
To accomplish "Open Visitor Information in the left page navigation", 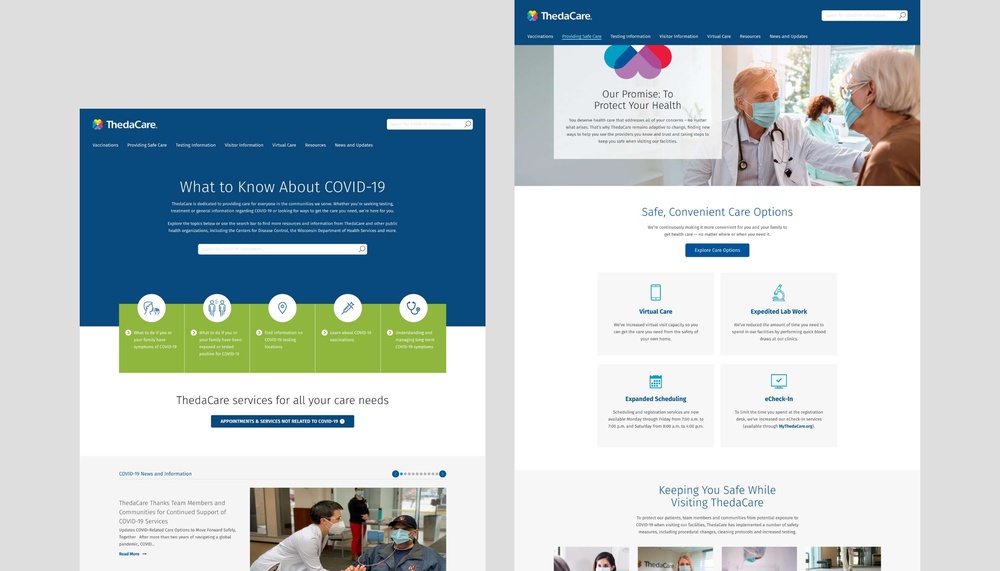I will (x=244, y=145).
